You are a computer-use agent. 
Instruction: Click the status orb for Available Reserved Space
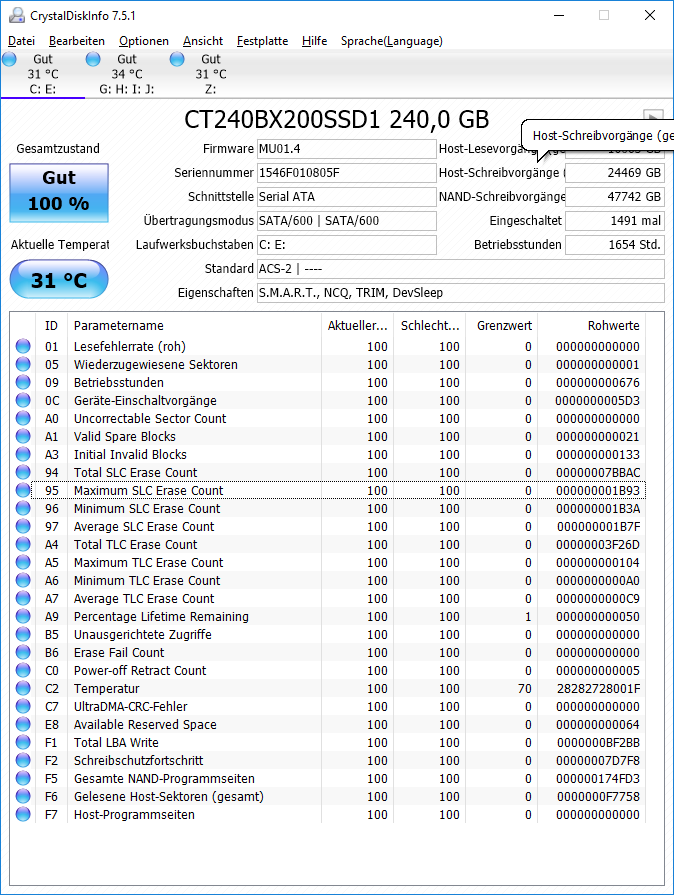(x=23, y=724)
